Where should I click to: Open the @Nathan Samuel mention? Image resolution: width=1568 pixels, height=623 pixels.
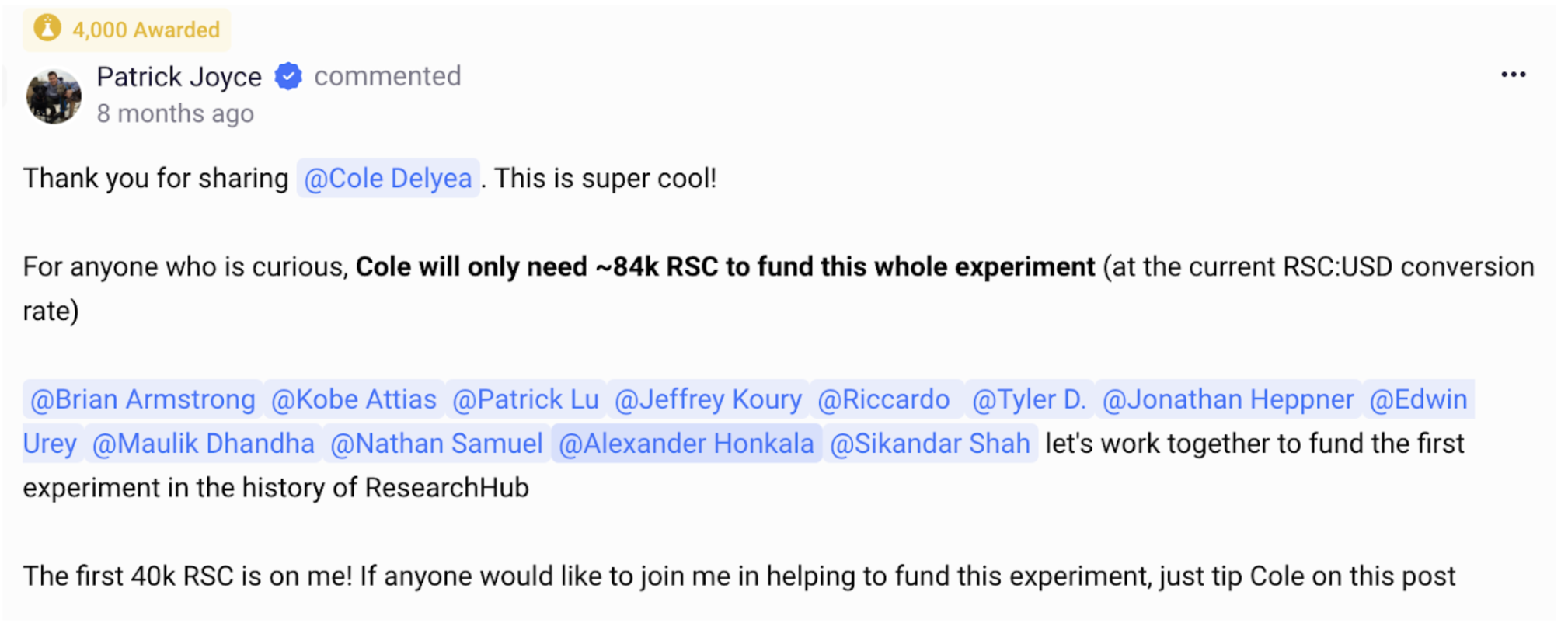point(436,444)
